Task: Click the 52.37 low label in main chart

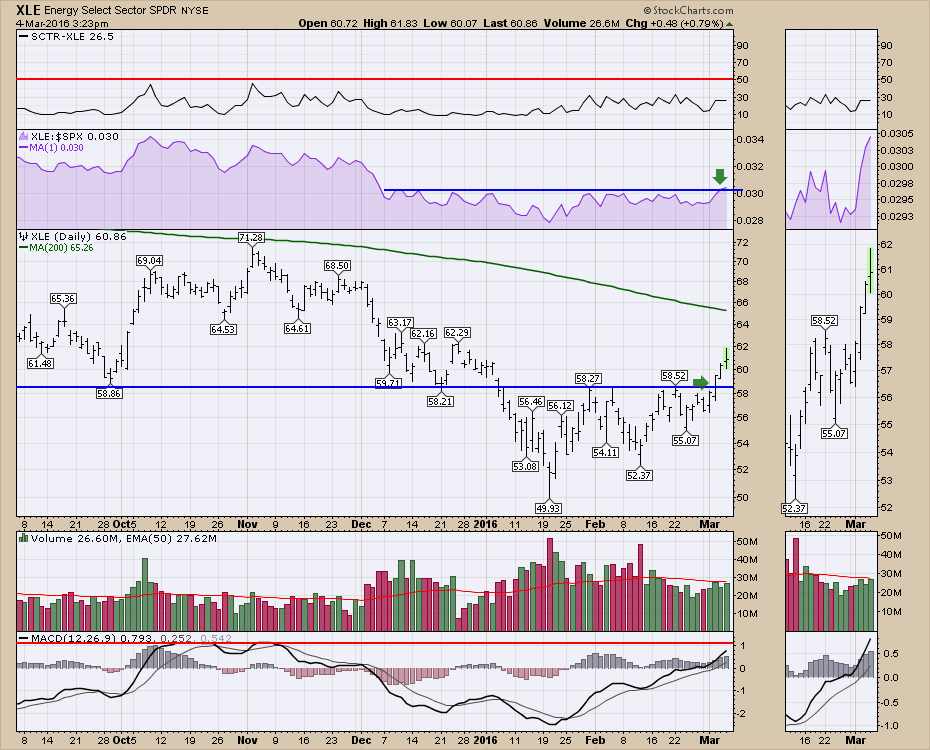Action: coord(639,475)
